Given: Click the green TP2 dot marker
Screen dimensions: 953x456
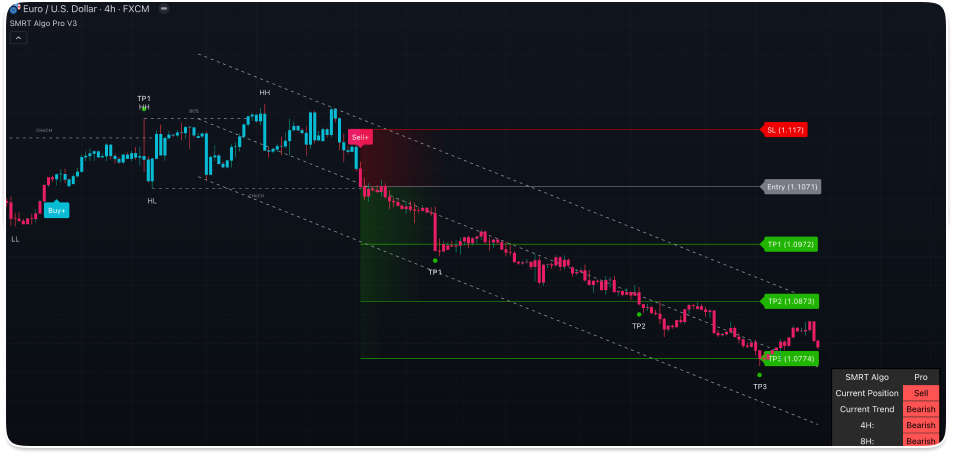Looking at the screenshot, I should (x=639, y=314).
